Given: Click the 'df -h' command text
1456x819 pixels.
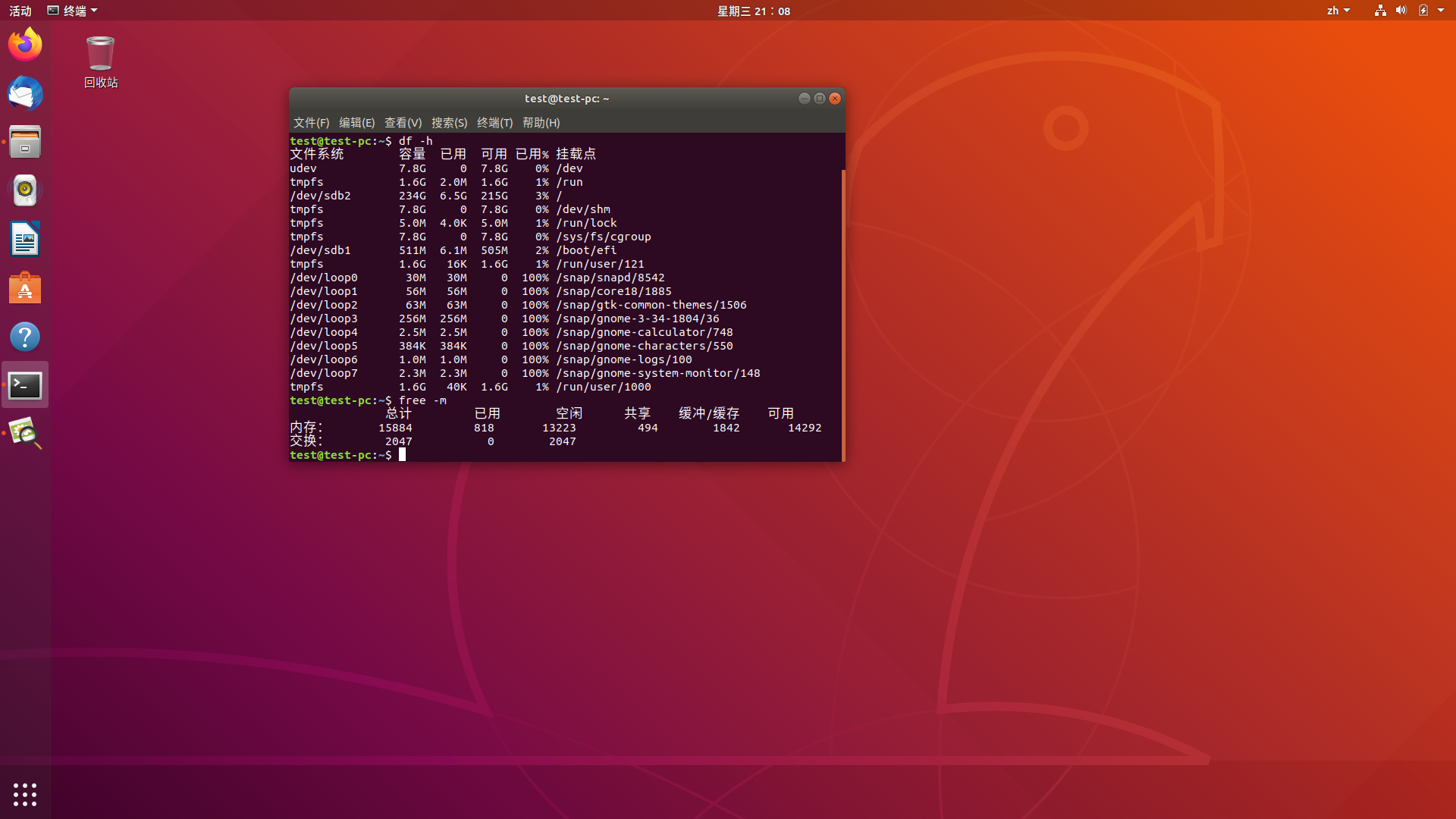Looking at the screenshot, I should click(416, 141).
